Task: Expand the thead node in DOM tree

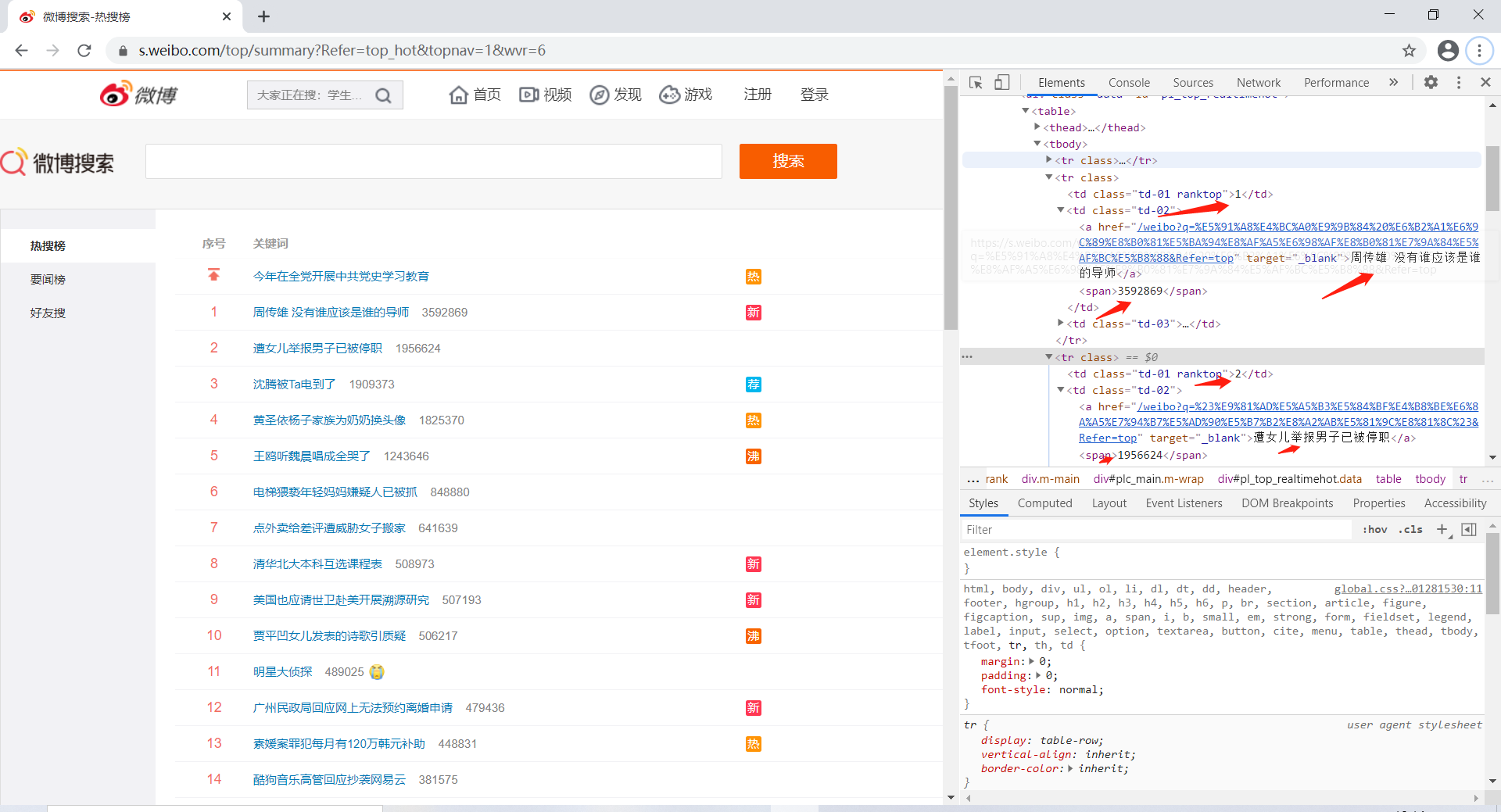Action: (1037, 127)
